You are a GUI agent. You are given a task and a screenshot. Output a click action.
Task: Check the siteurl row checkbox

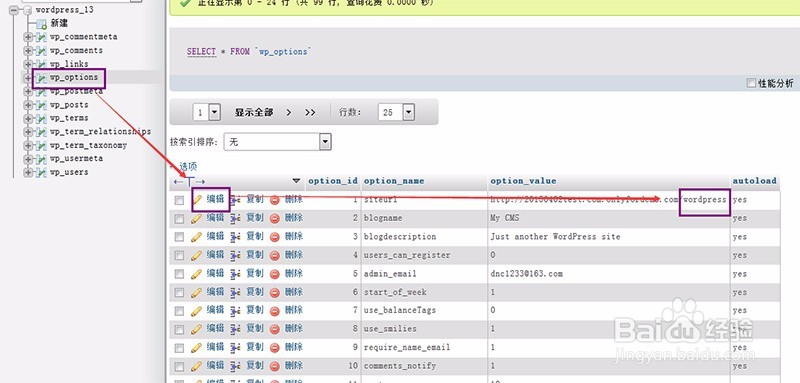179,200
